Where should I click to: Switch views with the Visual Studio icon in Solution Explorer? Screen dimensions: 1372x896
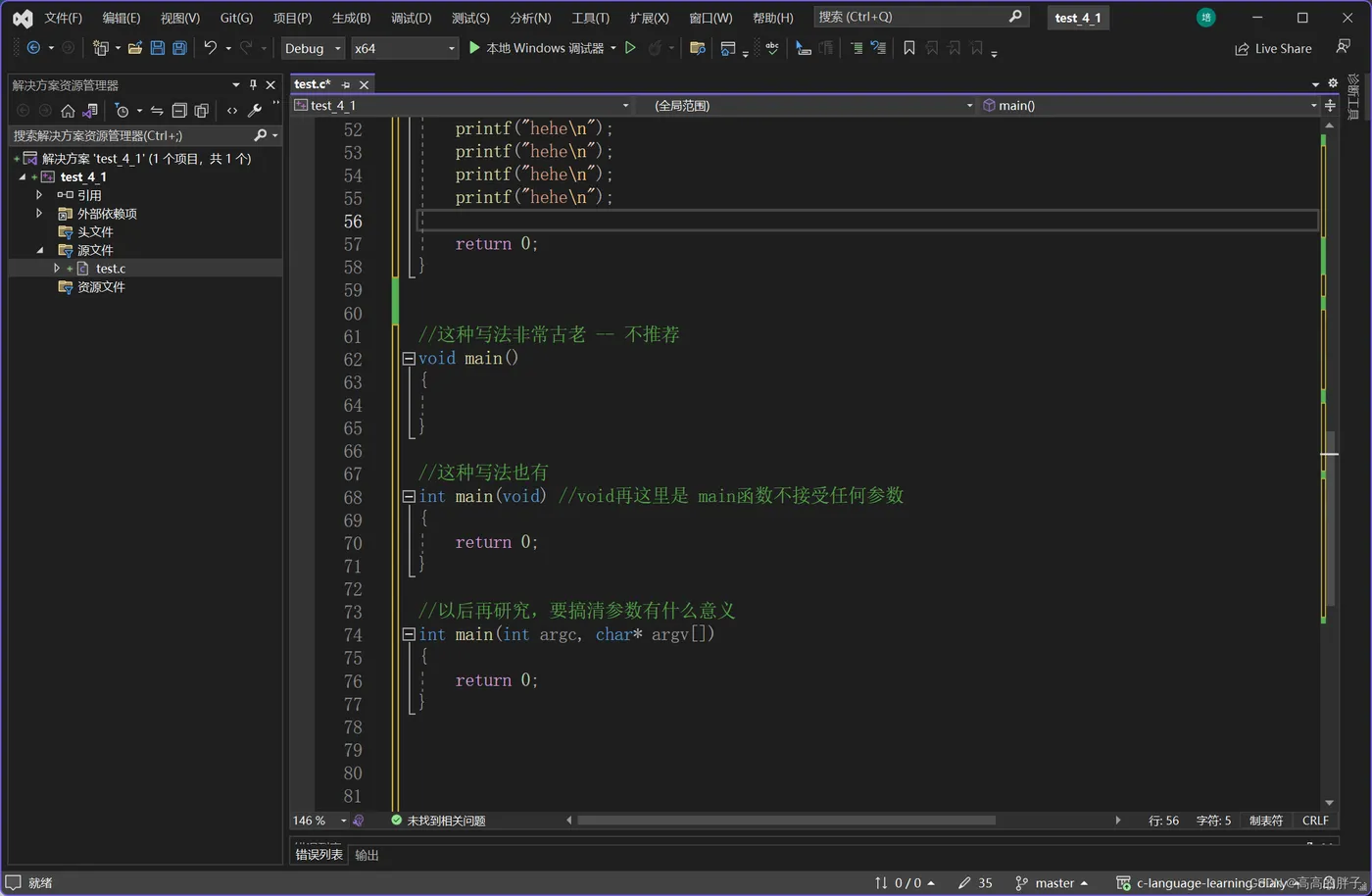click(x=90, y=111)
